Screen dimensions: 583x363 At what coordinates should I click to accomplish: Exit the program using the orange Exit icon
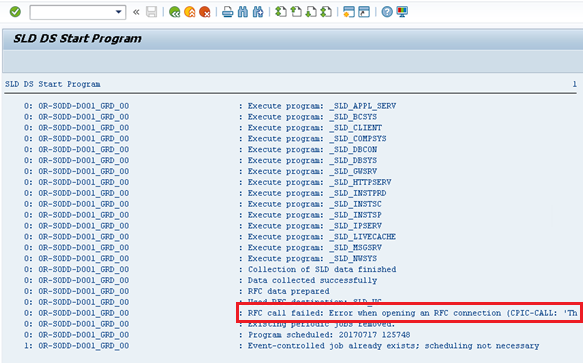[190, 12]
